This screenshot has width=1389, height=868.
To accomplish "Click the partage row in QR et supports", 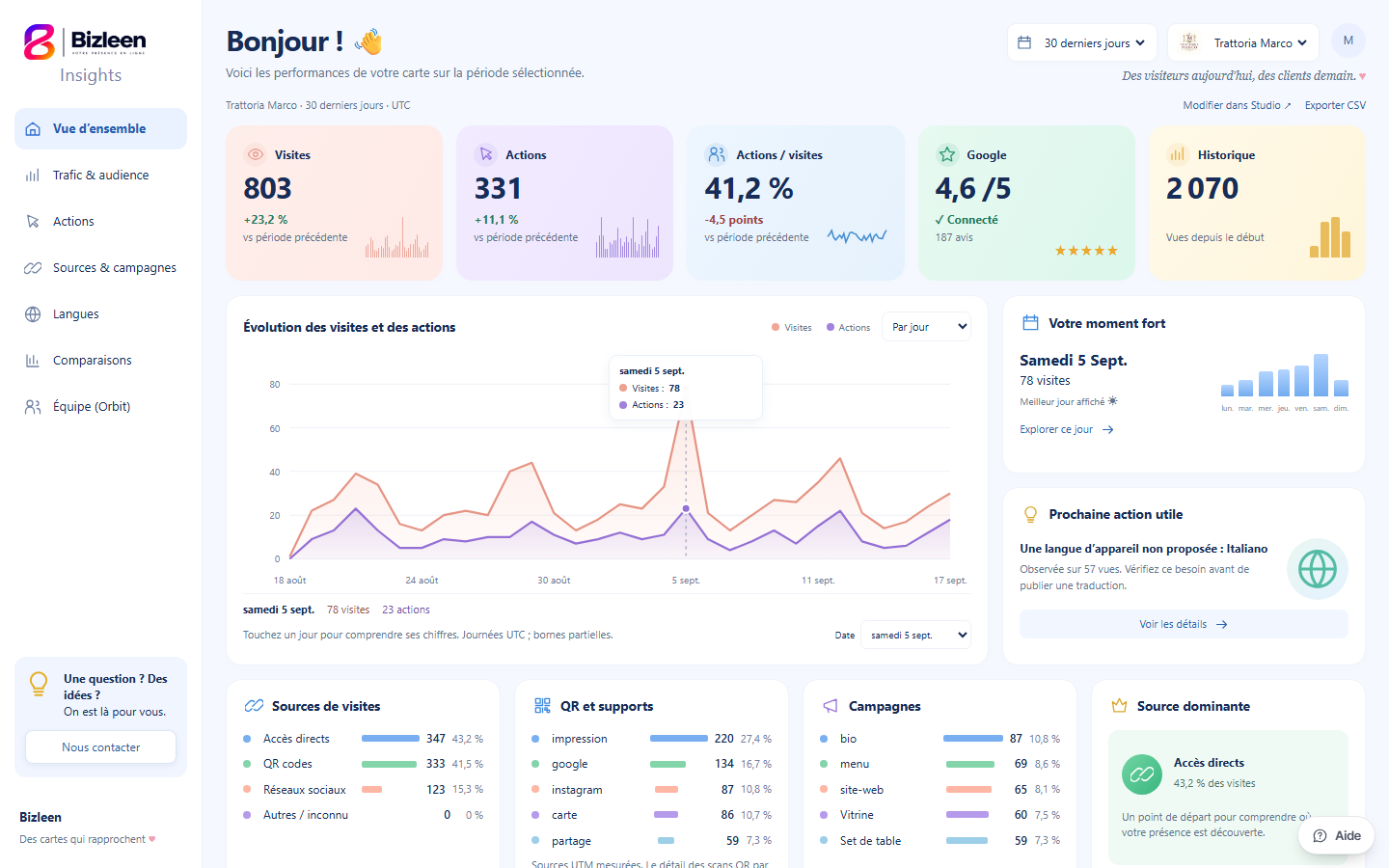I will pyautogui.click(x=651, y=841).
